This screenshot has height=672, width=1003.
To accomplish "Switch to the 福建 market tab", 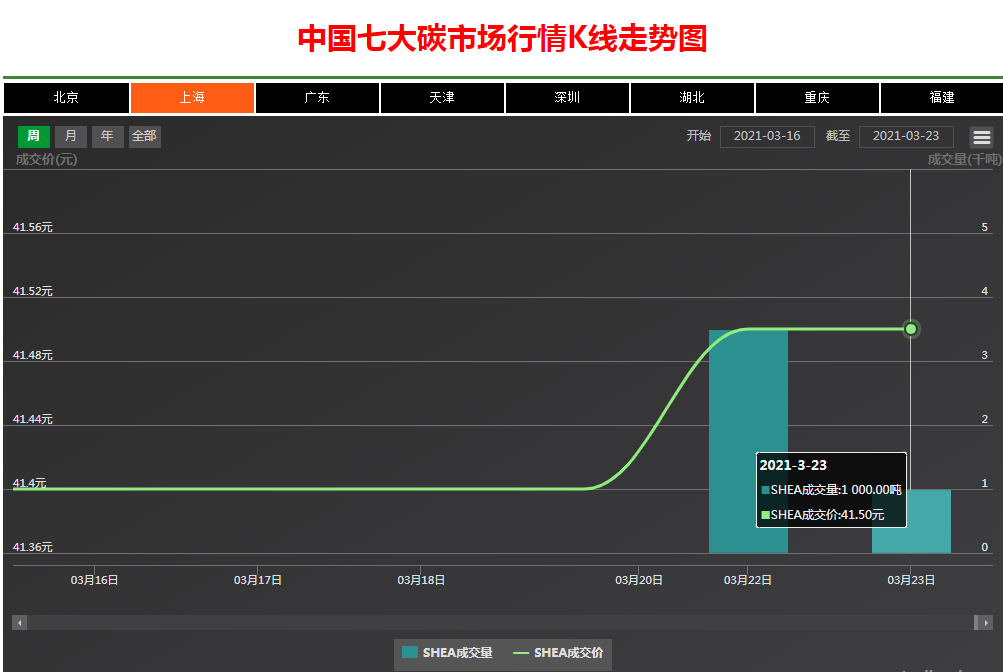I will (x=942, y=98).
